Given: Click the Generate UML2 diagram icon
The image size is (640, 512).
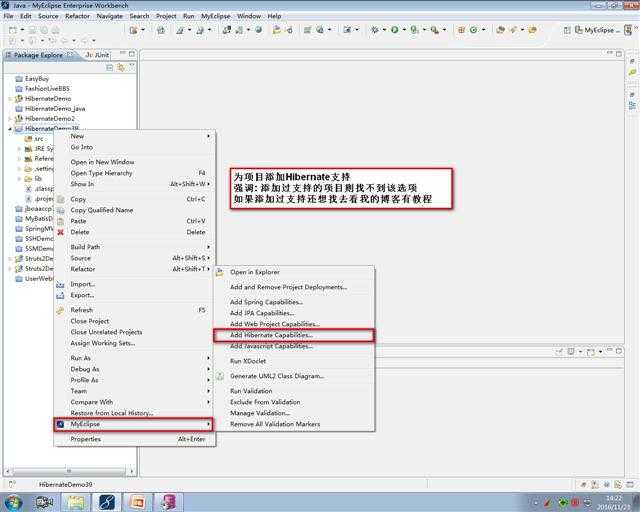Looking at the screenshot, I should point(220,376).
